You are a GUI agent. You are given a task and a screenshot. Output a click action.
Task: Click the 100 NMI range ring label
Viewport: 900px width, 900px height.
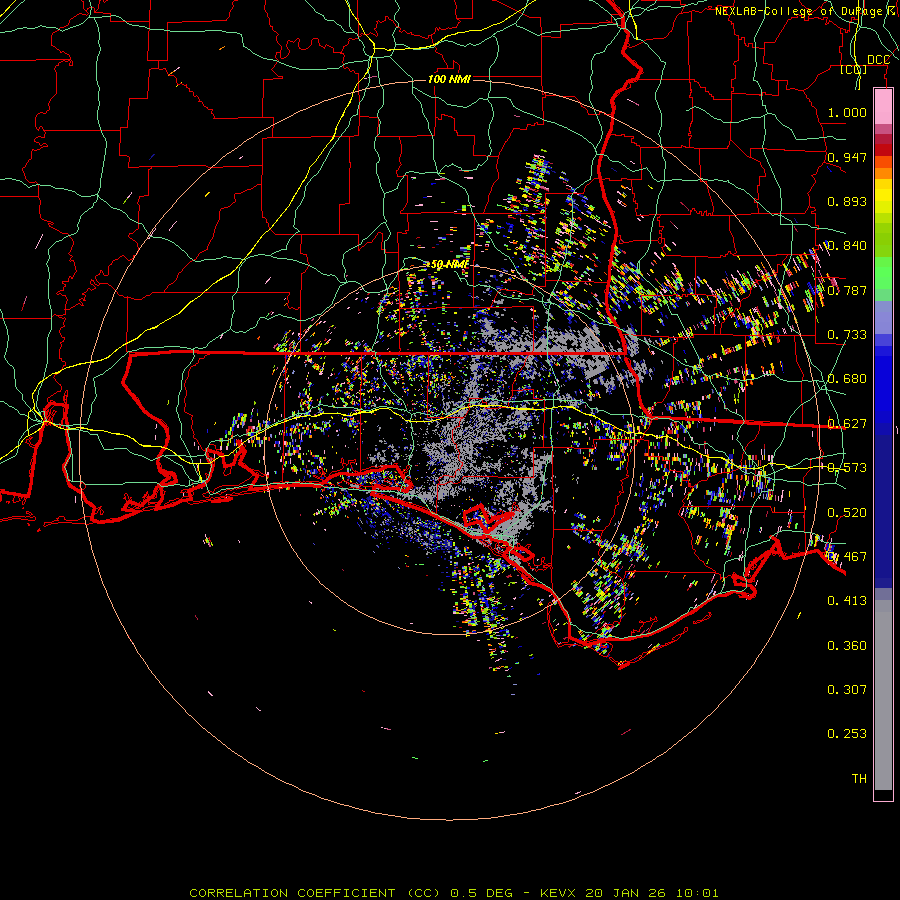click(x=449, y=79)
